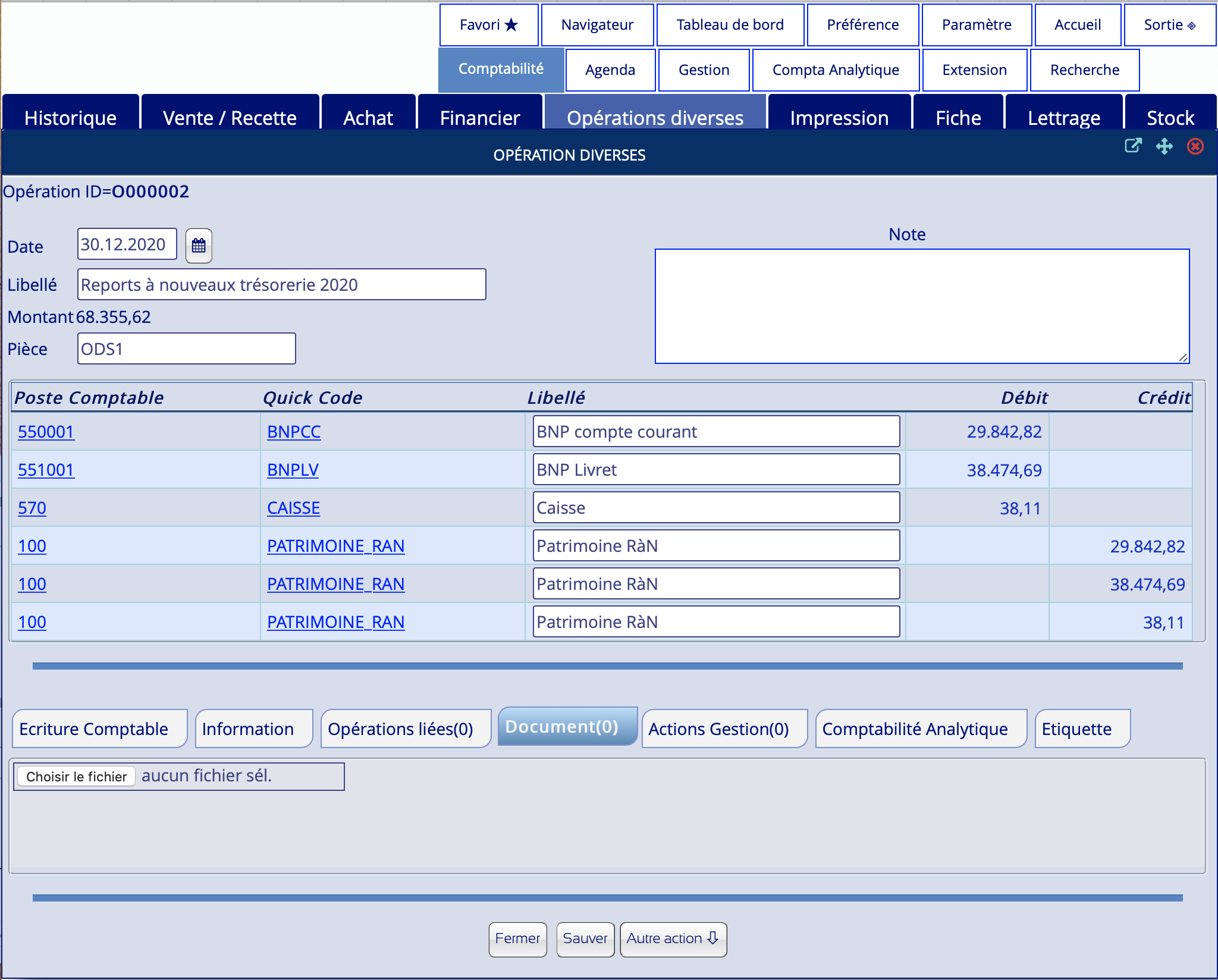This screenshot has height=980, width=1218.
Task: Open the Lettrage menu tab
Action: coord(1063,118)
